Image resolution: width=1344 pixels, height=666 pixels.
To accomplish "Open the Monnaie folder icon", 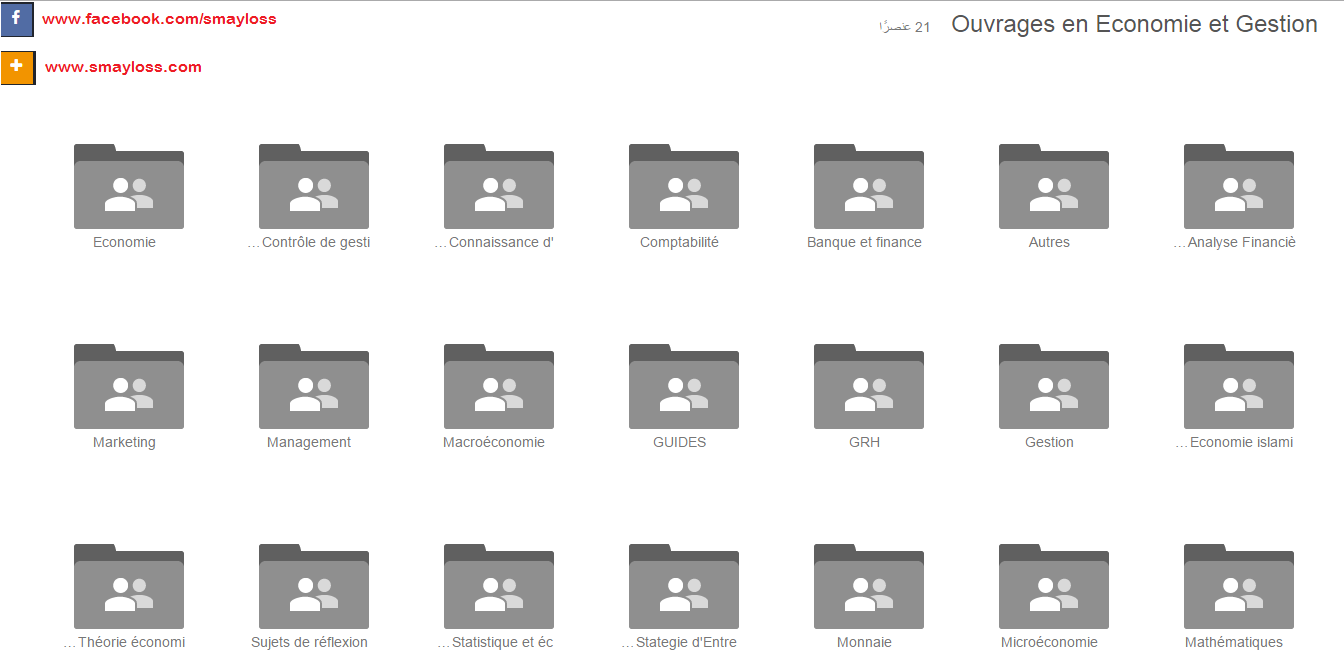I will [869, 586].
